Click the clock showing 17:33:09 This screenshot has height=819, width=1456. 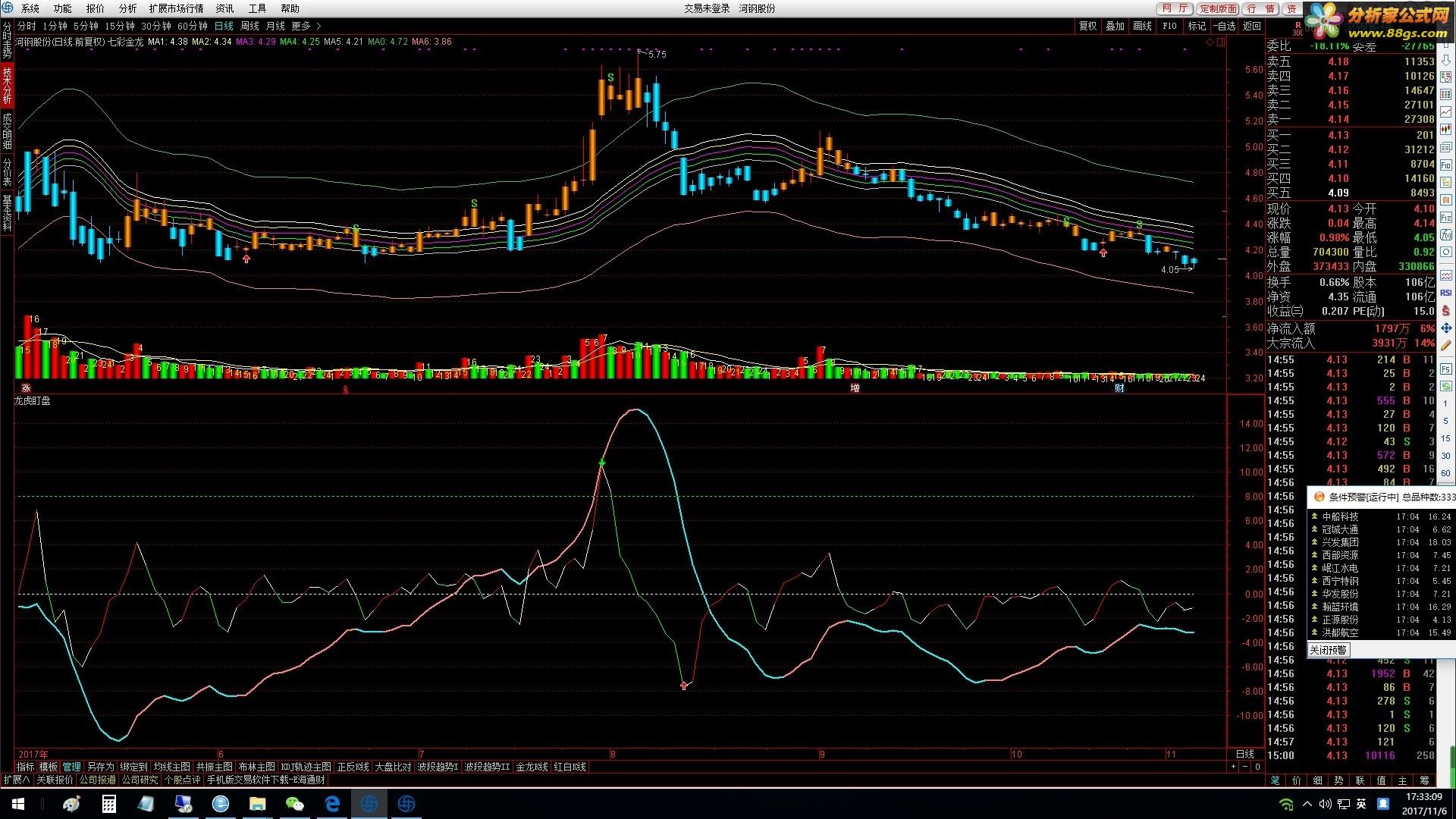(1423, 797)
